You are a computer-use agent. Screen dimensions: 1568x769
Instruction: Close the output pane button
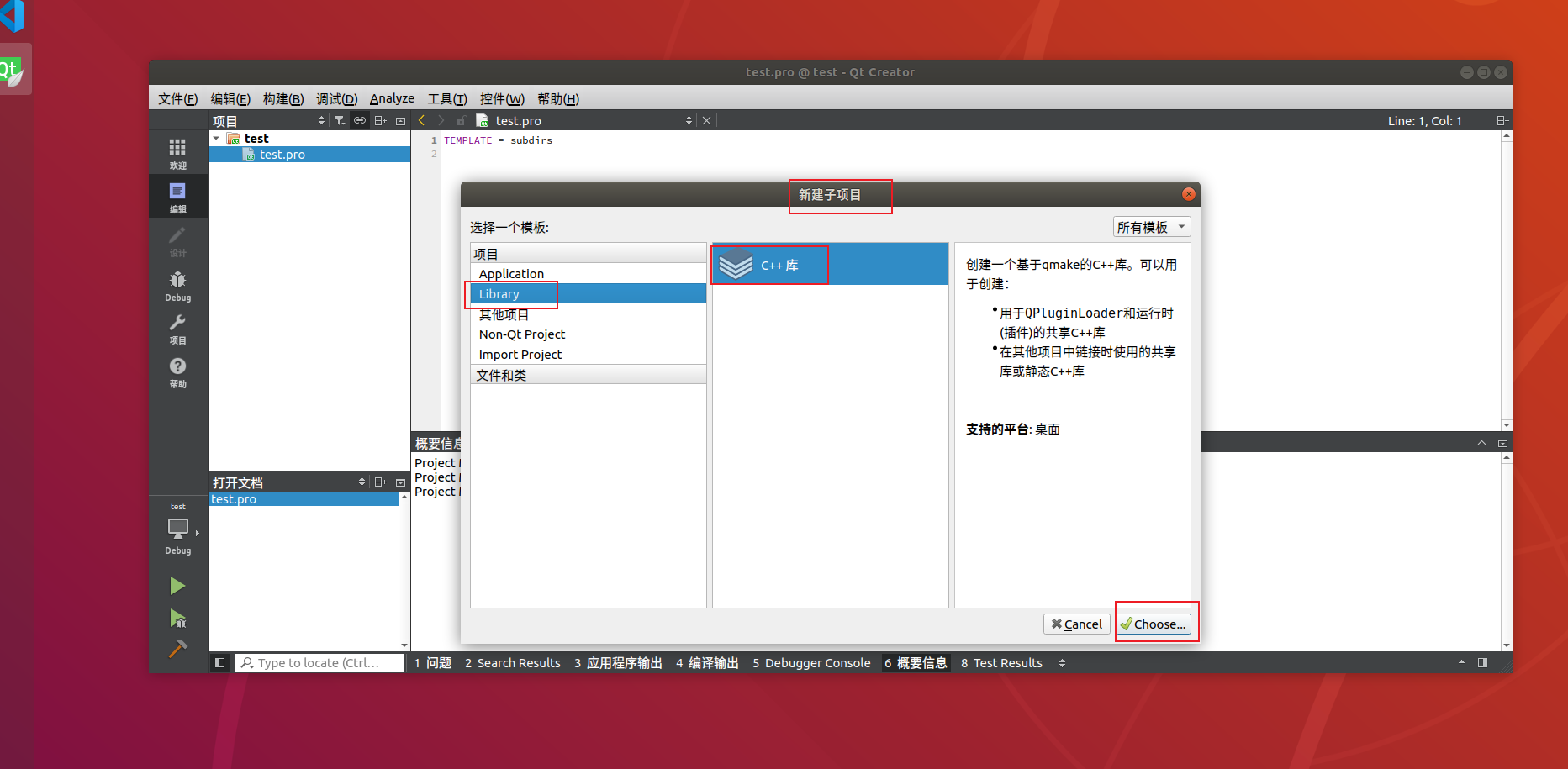(1502, 443)
